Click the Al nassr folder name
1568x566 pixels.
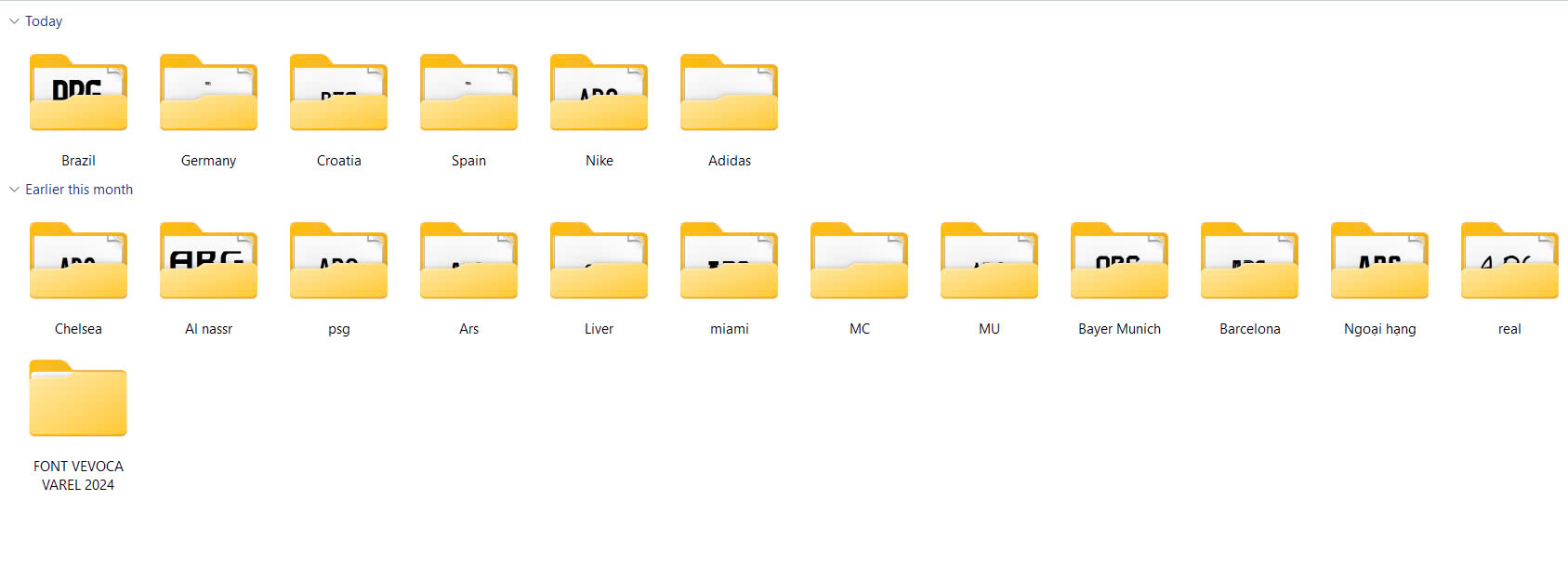click(x=208, y=329)
